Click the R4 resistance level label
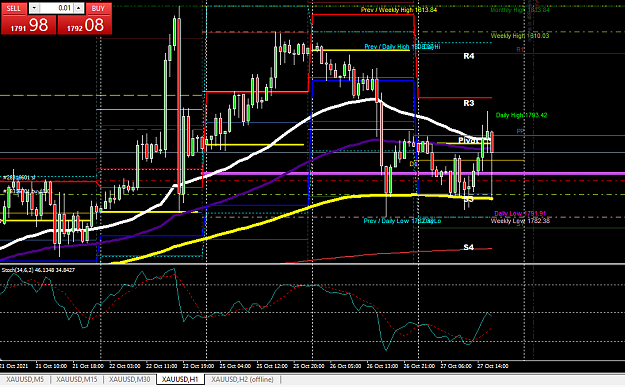The height and width of the screenshot is (387, 625). pos(469,56)
